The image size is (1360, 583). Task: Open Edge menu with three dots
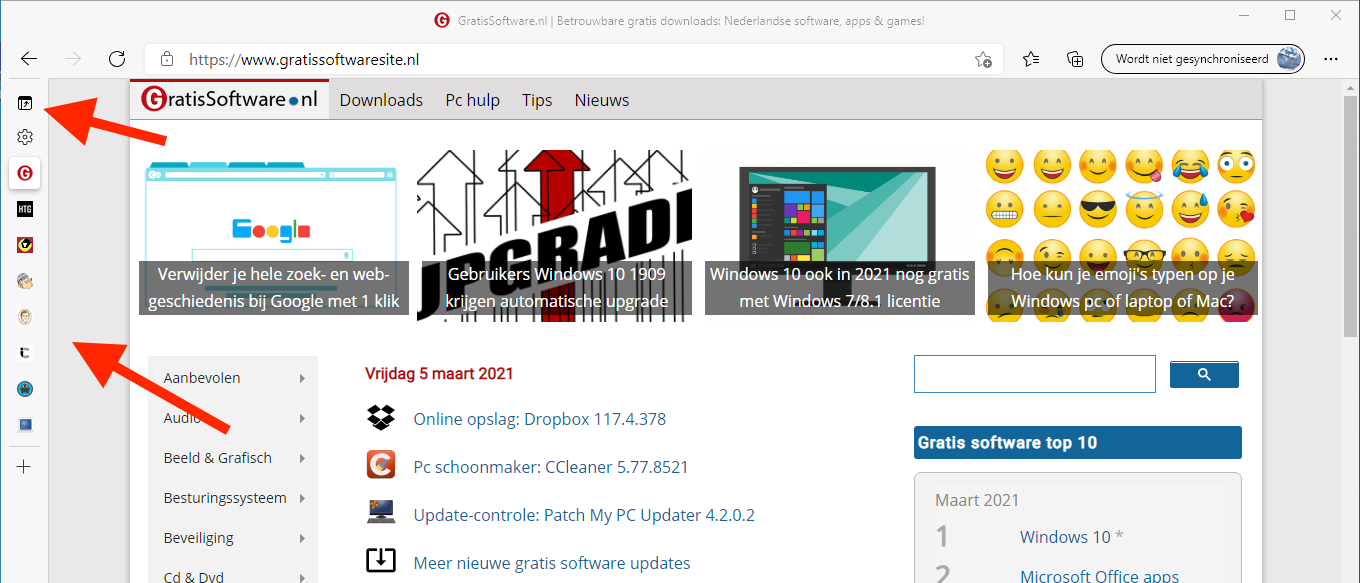click(x=1331, y=59)
